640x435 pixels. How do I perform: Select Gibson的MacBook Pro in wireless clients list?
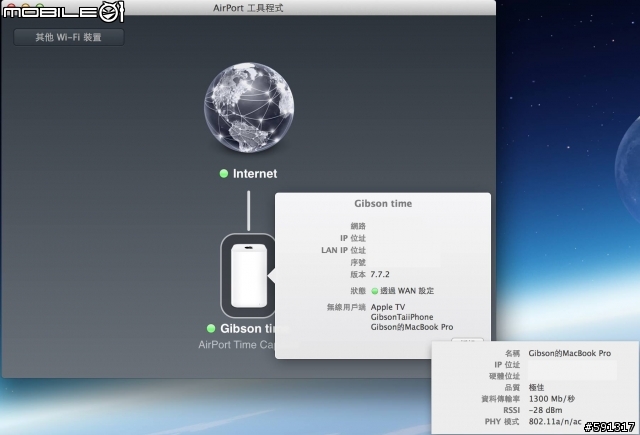pyautogui.click(x=412, y=327)
